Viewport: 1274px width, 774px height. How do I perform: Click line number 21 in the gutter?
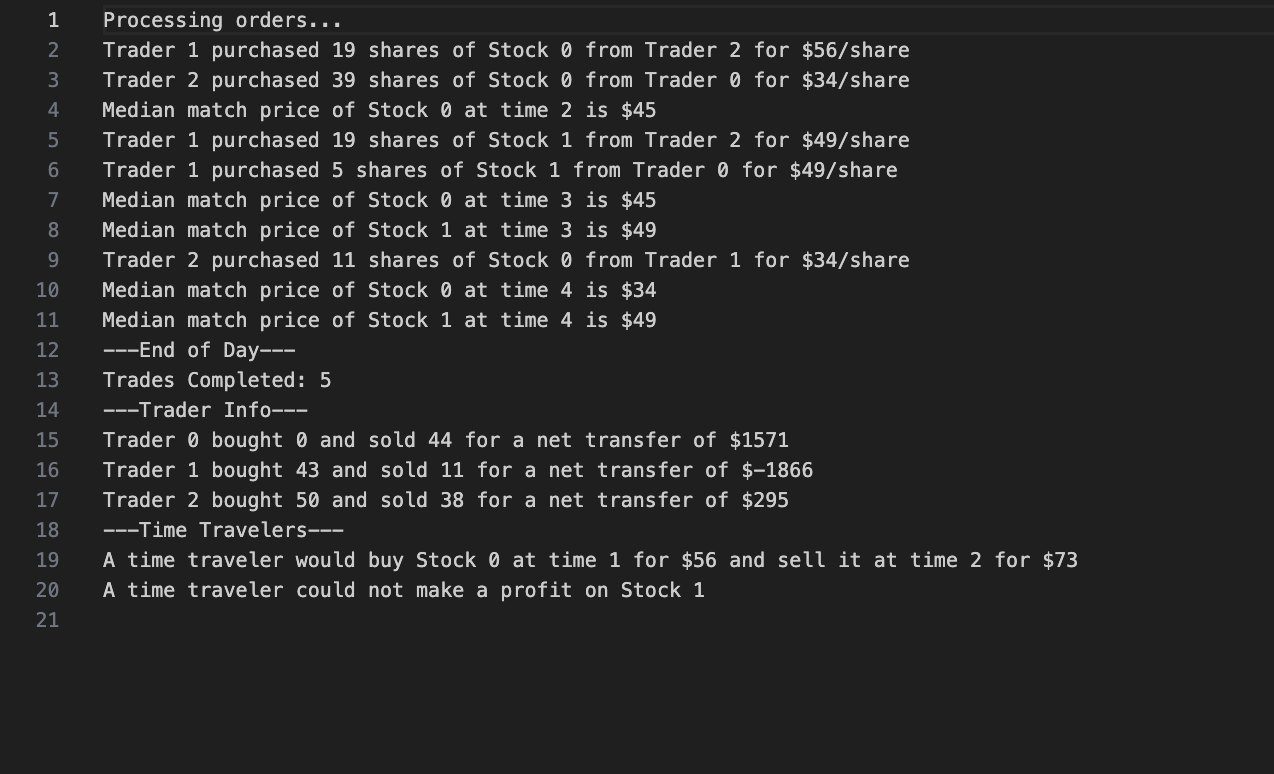(47, 620)
